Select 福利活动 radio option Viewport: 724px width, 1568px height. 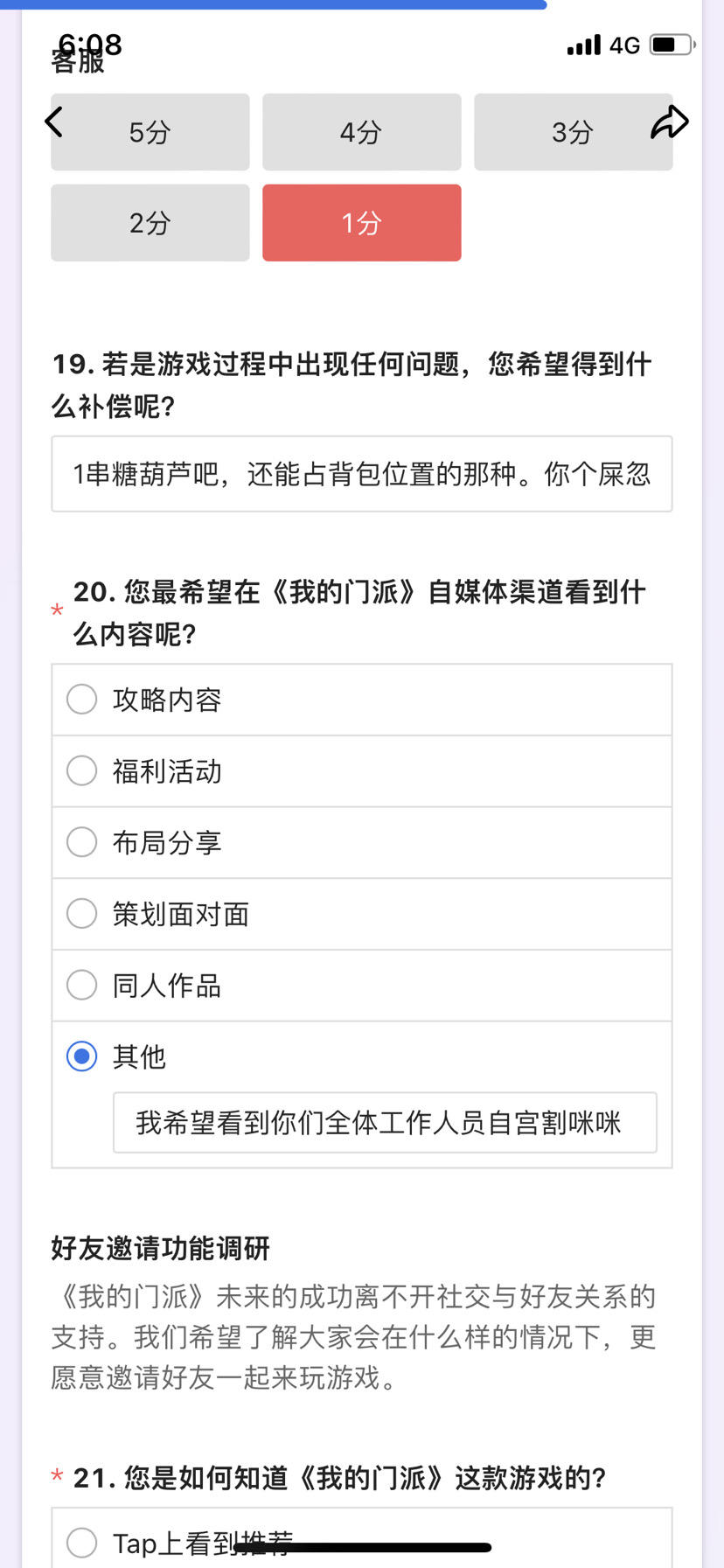click(x=362, y=771)
